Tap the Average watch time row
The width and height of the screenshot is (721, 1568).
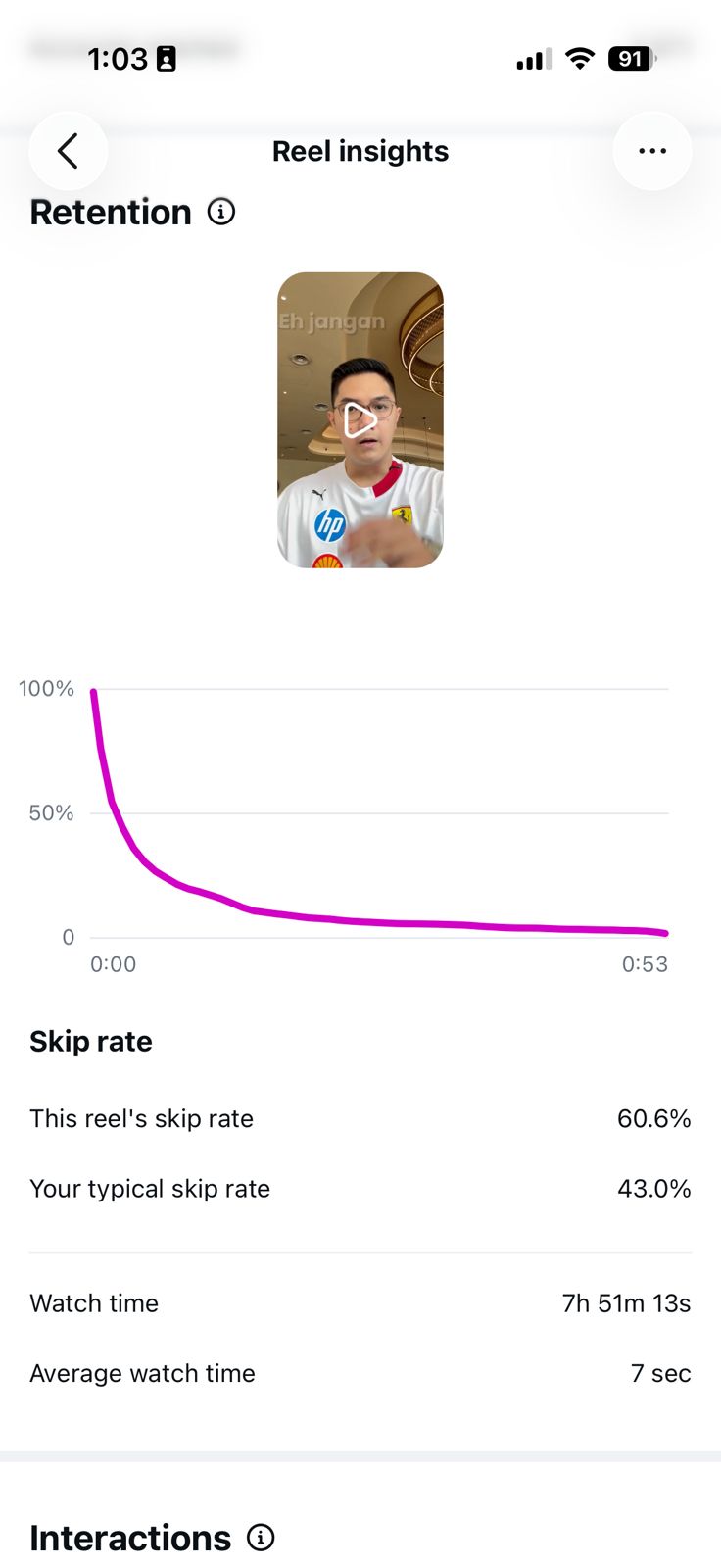[360, 1373]
